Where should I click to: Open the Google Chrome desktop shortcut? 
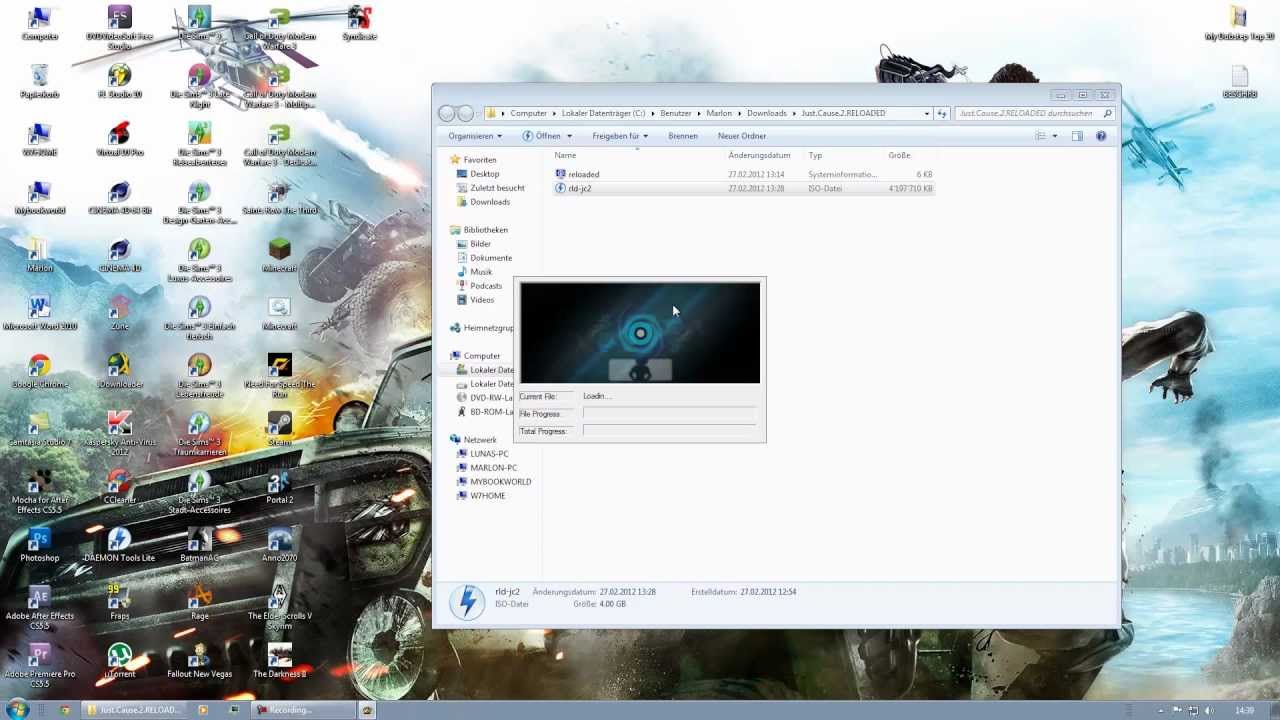click(39, 371)
